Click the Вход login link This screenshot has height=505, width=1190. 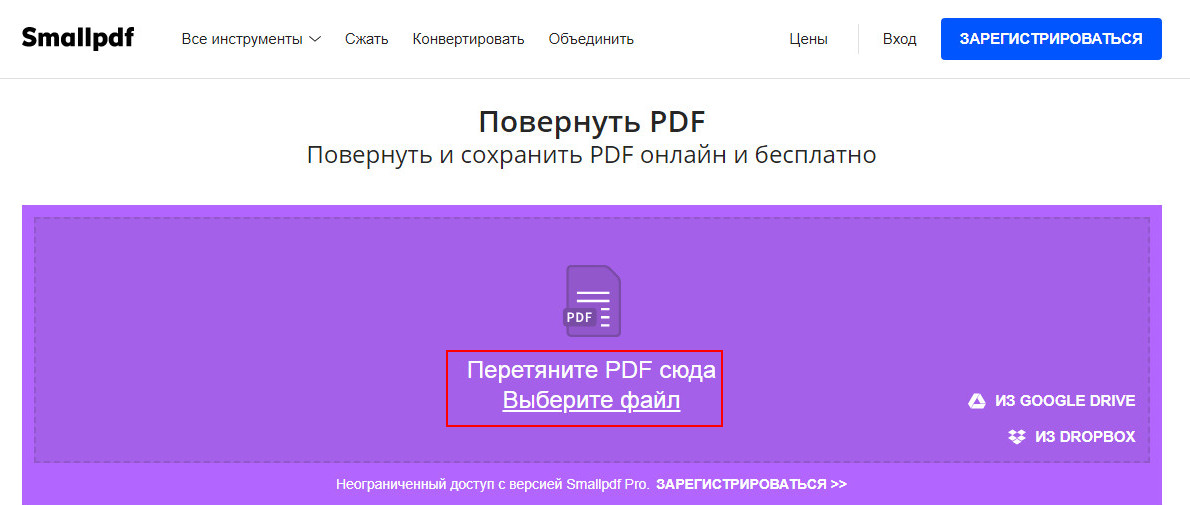click(899, 39)
